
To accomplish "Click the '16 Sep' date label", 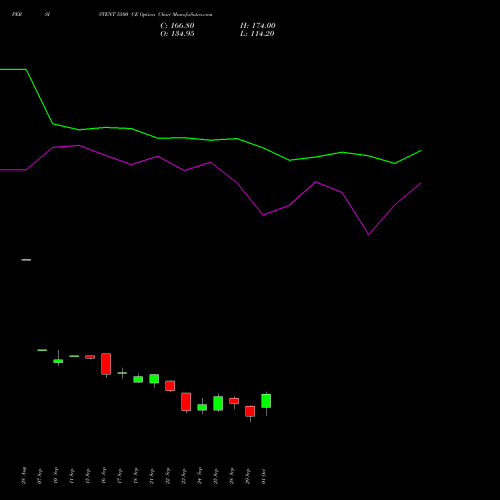I will [104, 476].
